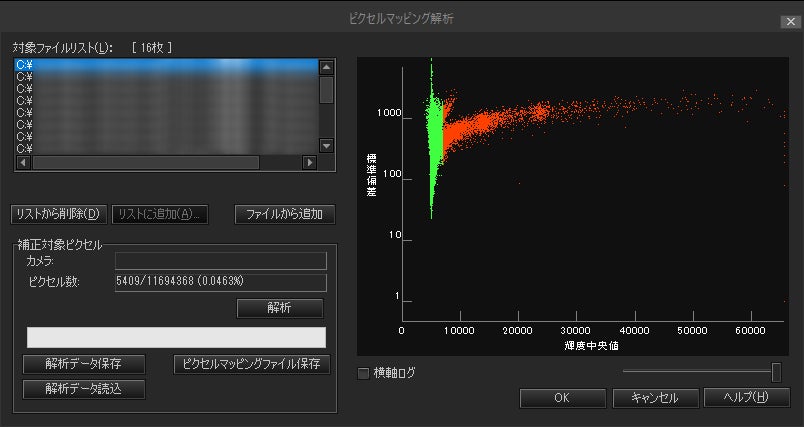Viewport: 804px width, 427px height.
Task: Click the 輝度中央値 axis label
Action: (x=591, y=345)
